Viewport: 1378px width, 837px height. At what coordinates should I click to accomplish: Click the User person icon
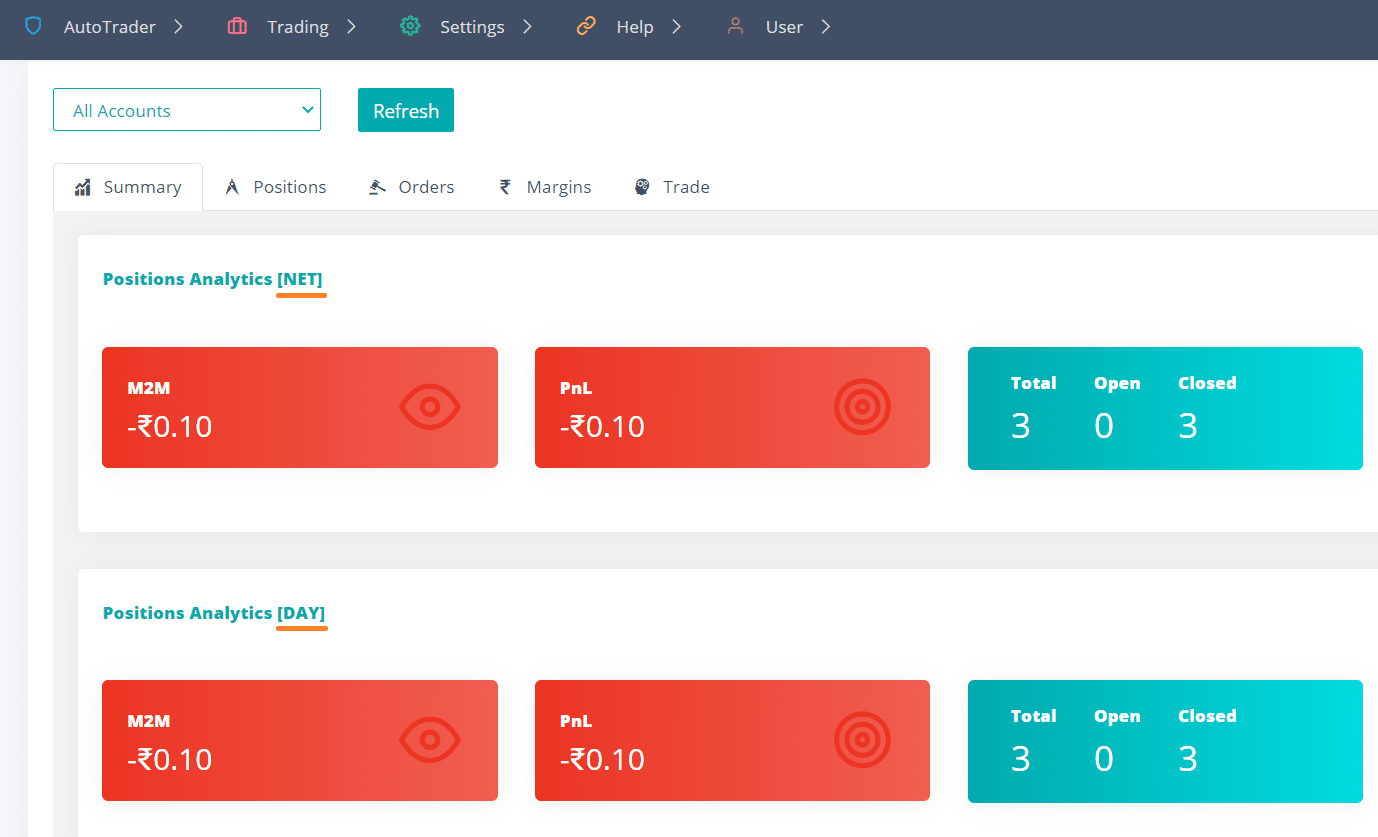point(736,26)
